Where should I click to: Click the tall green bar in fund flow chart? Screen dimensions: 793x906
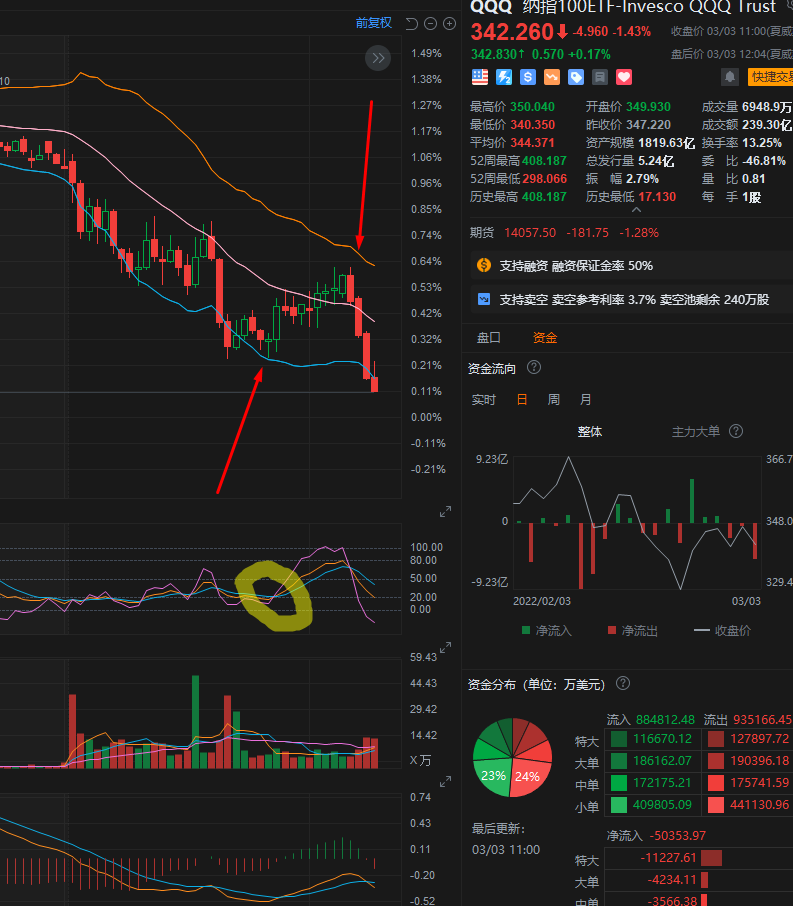[692, 501]
